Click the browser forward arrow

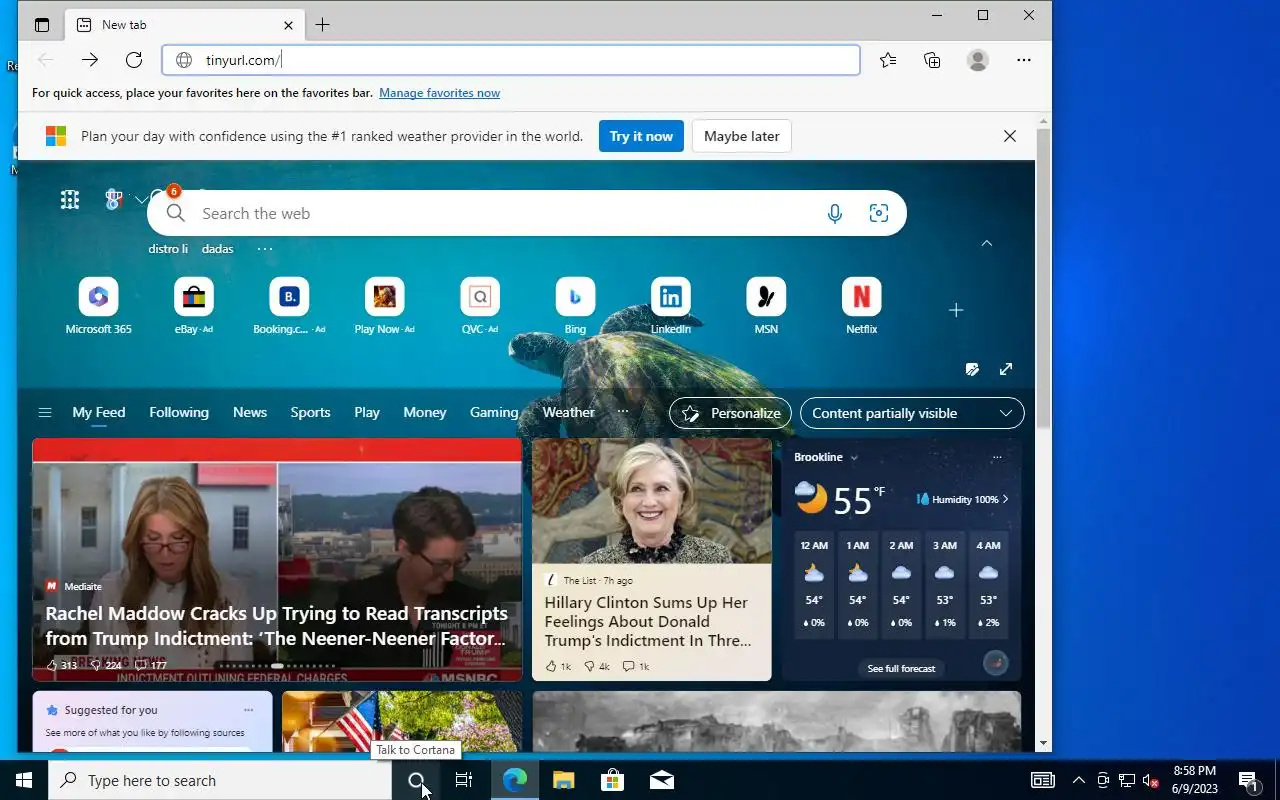(90, 60)
